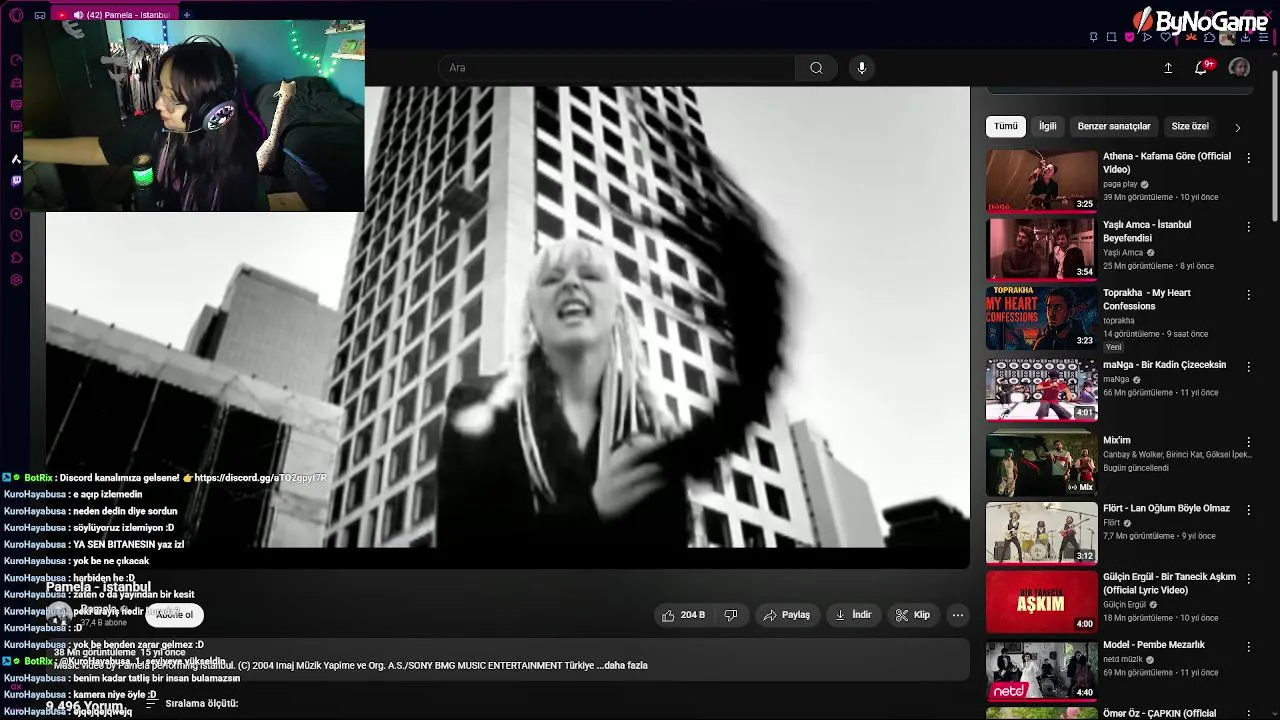Image resolution: width=1280 pixels, height=720 pixels.
Task: Click the pink shield toolbar icon
Action: coord(1129,37)
